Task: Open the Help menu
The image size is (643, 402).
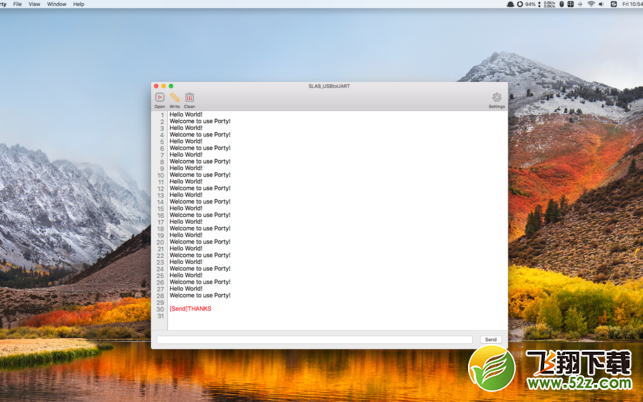Action: pos(78,4)
